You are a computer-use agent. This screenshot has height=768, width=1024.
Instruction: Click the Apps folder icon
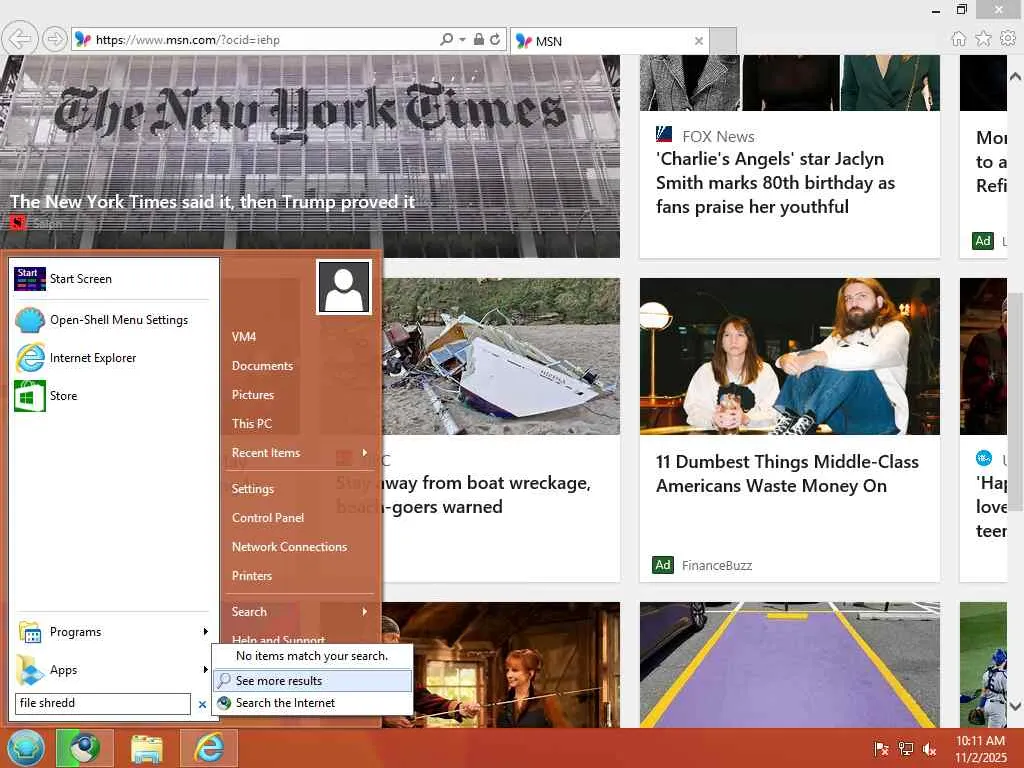point(29,670)
